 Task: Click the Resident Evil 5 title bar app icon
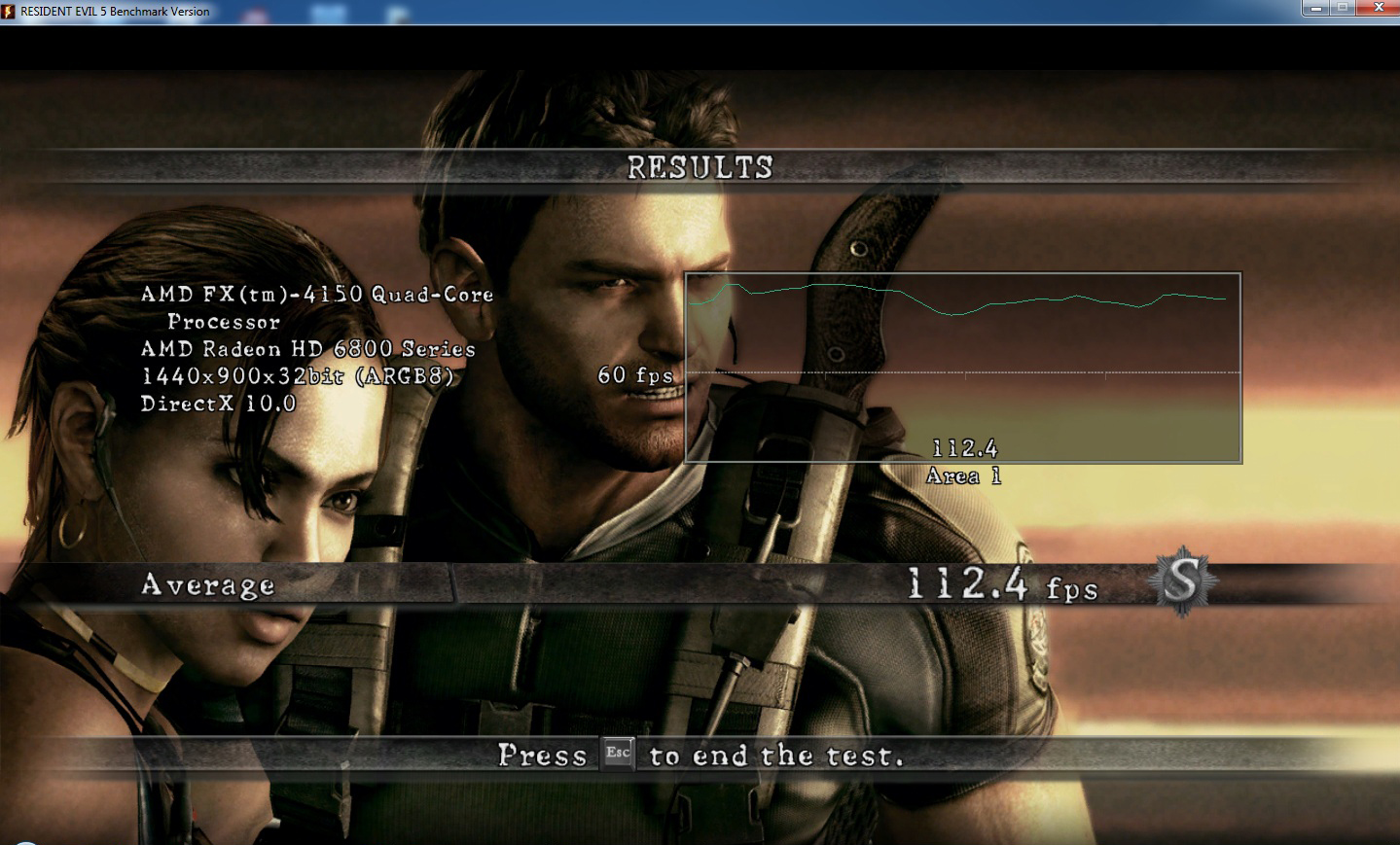point(9,12)
